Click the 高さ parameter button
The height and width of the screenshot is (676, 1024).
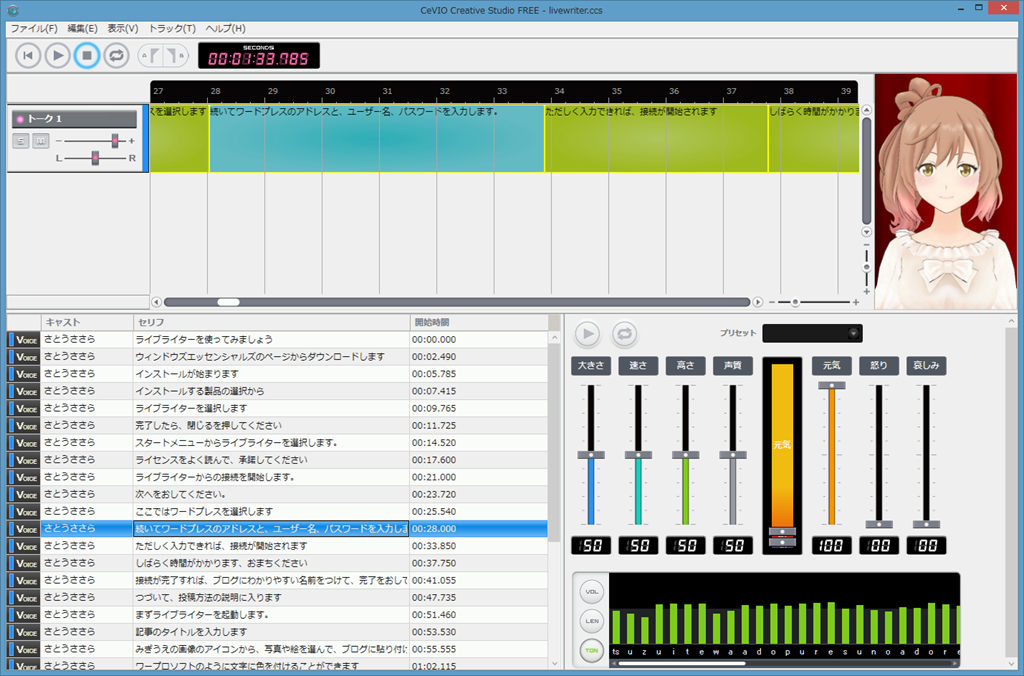coord(685,366)
